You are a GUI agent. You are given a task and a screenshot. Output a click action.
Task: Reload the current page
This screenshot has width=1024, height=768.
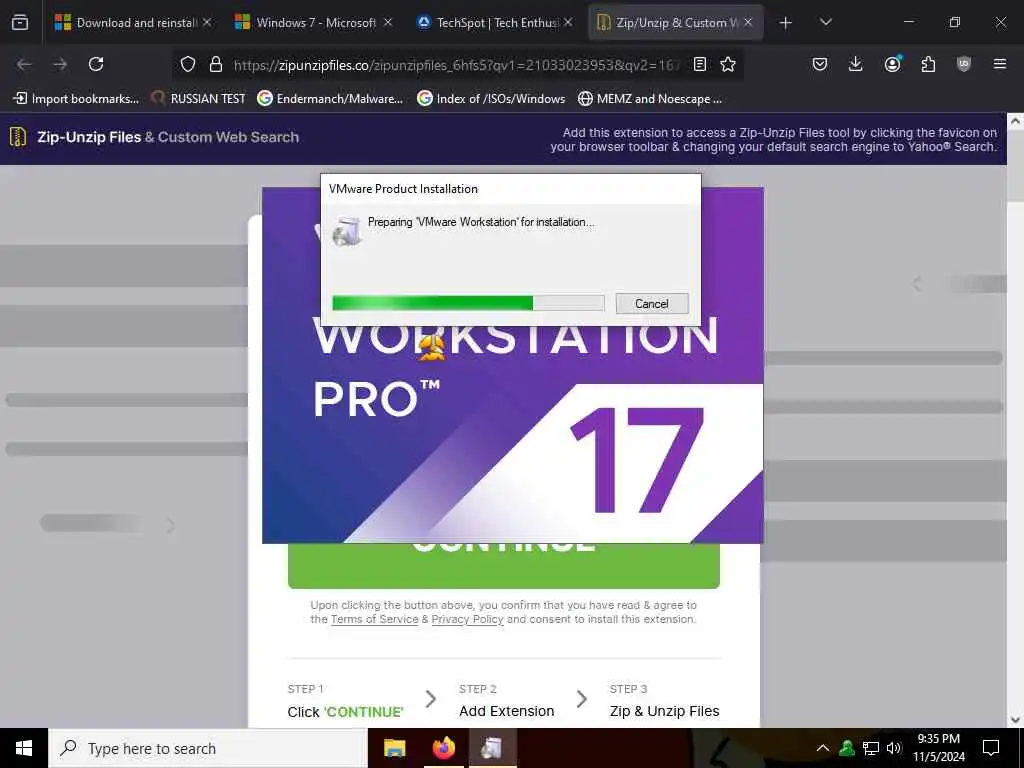click(96, 64)
